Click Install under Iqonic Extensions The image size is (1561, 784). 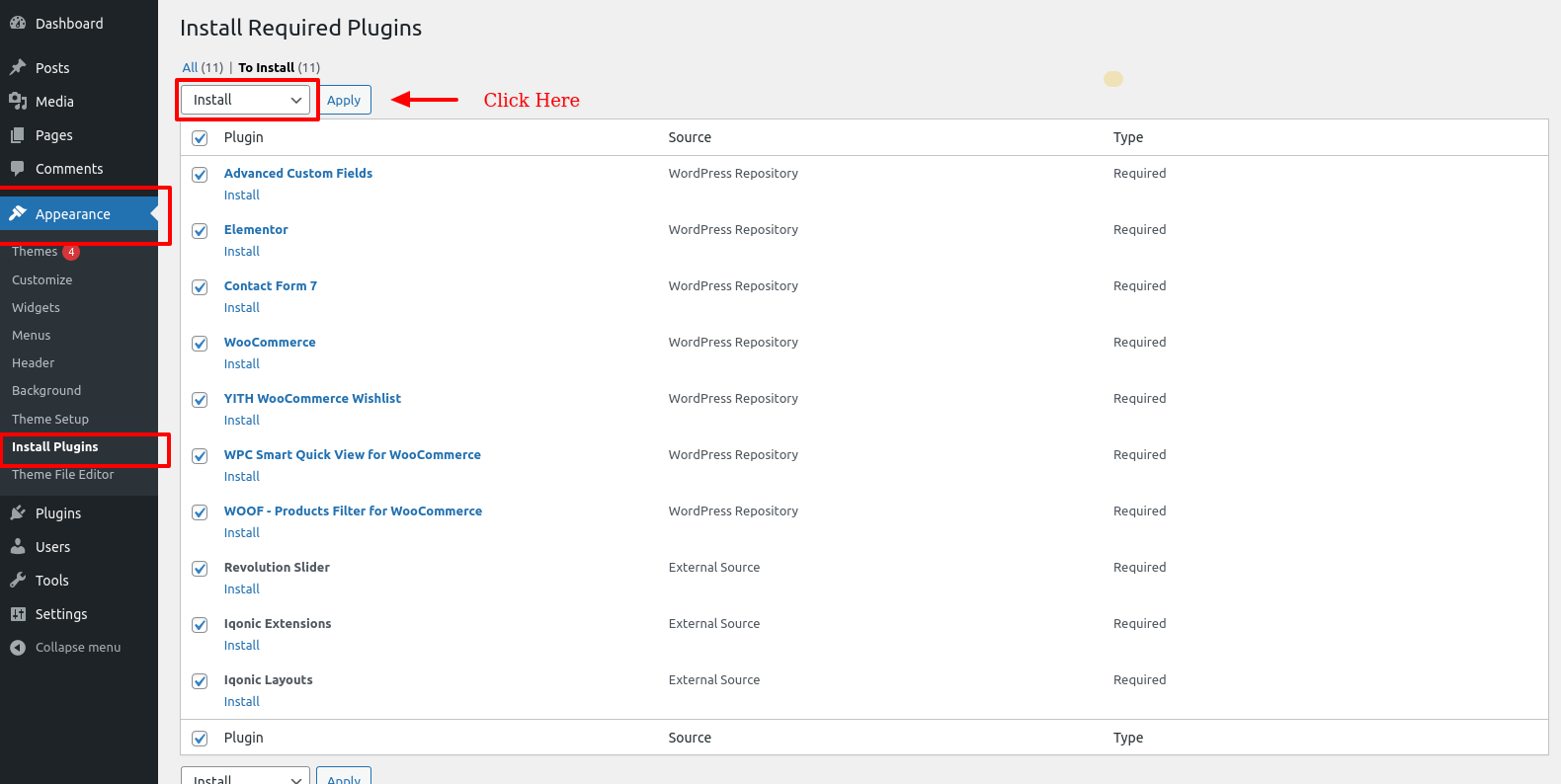tap(242, 646)
